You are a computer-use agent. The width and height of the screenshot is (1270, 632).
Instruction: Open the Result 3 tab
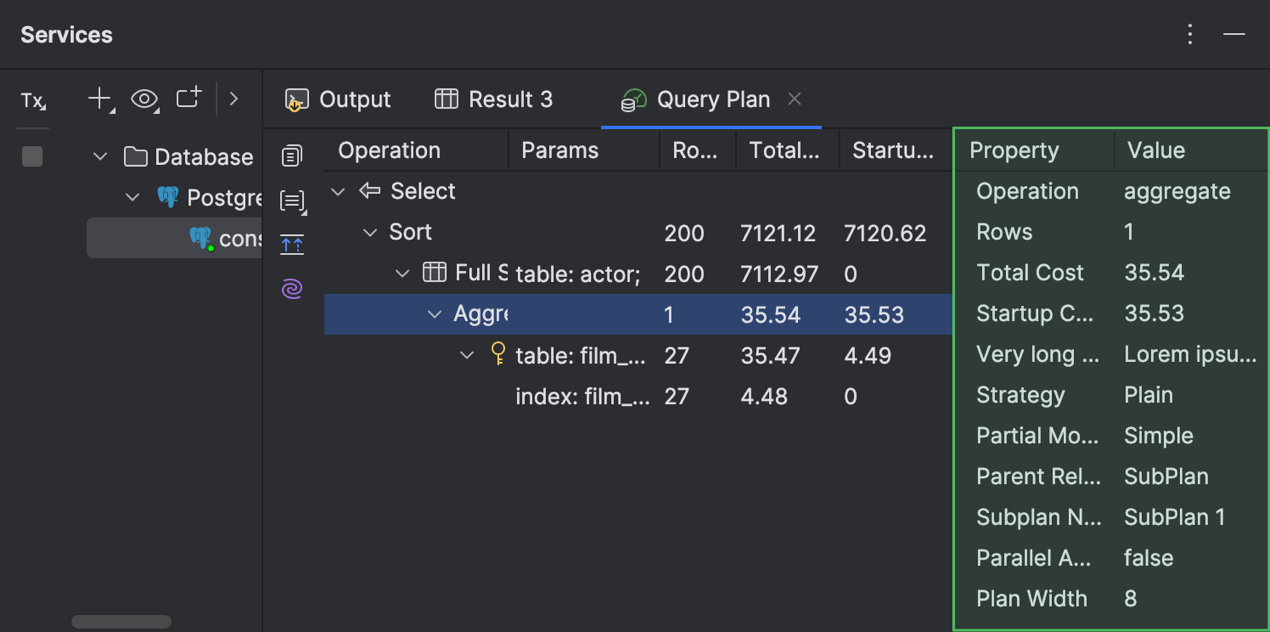(494, 99)
